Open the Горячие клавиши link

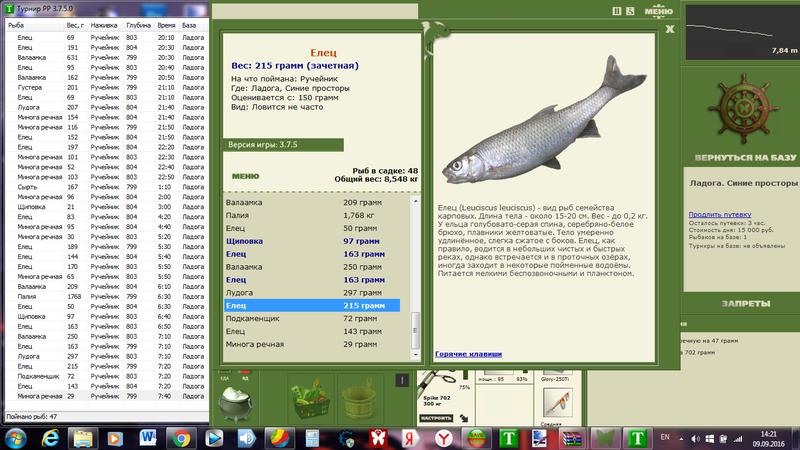468,354
